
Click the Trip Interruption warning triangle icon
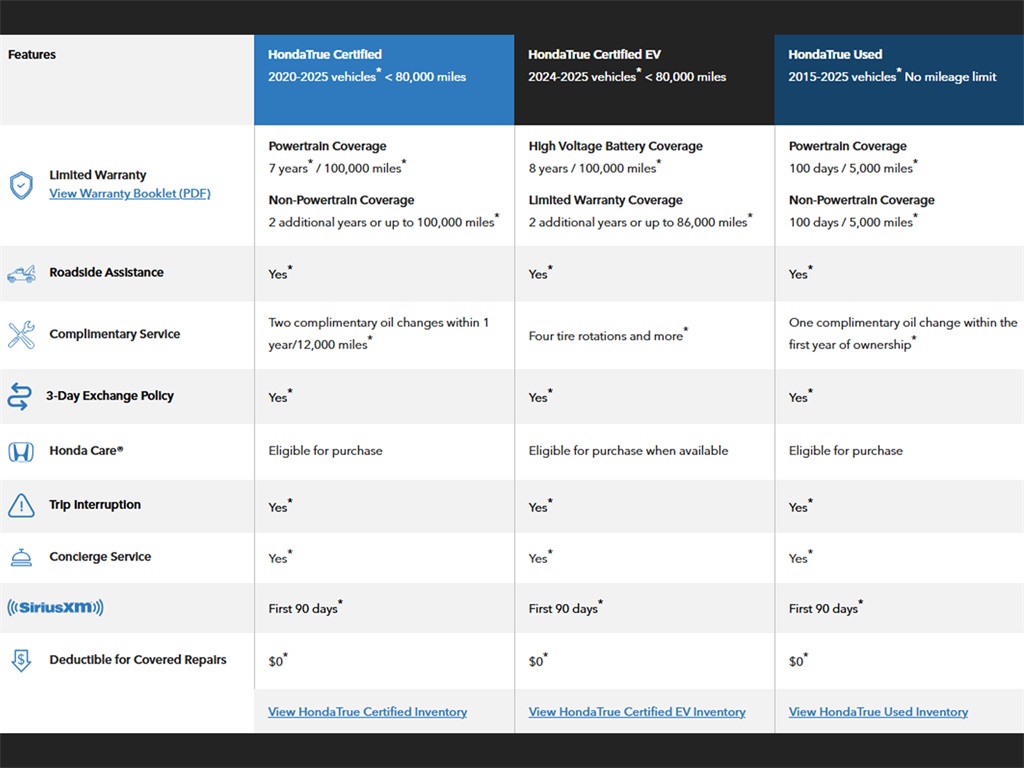tap(21, 506)
